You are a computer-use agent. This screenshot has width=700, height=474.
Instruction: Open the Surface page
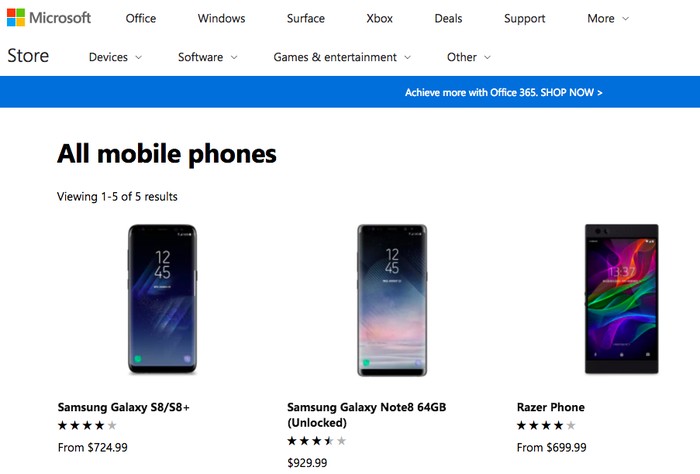[x=305, y=18]
